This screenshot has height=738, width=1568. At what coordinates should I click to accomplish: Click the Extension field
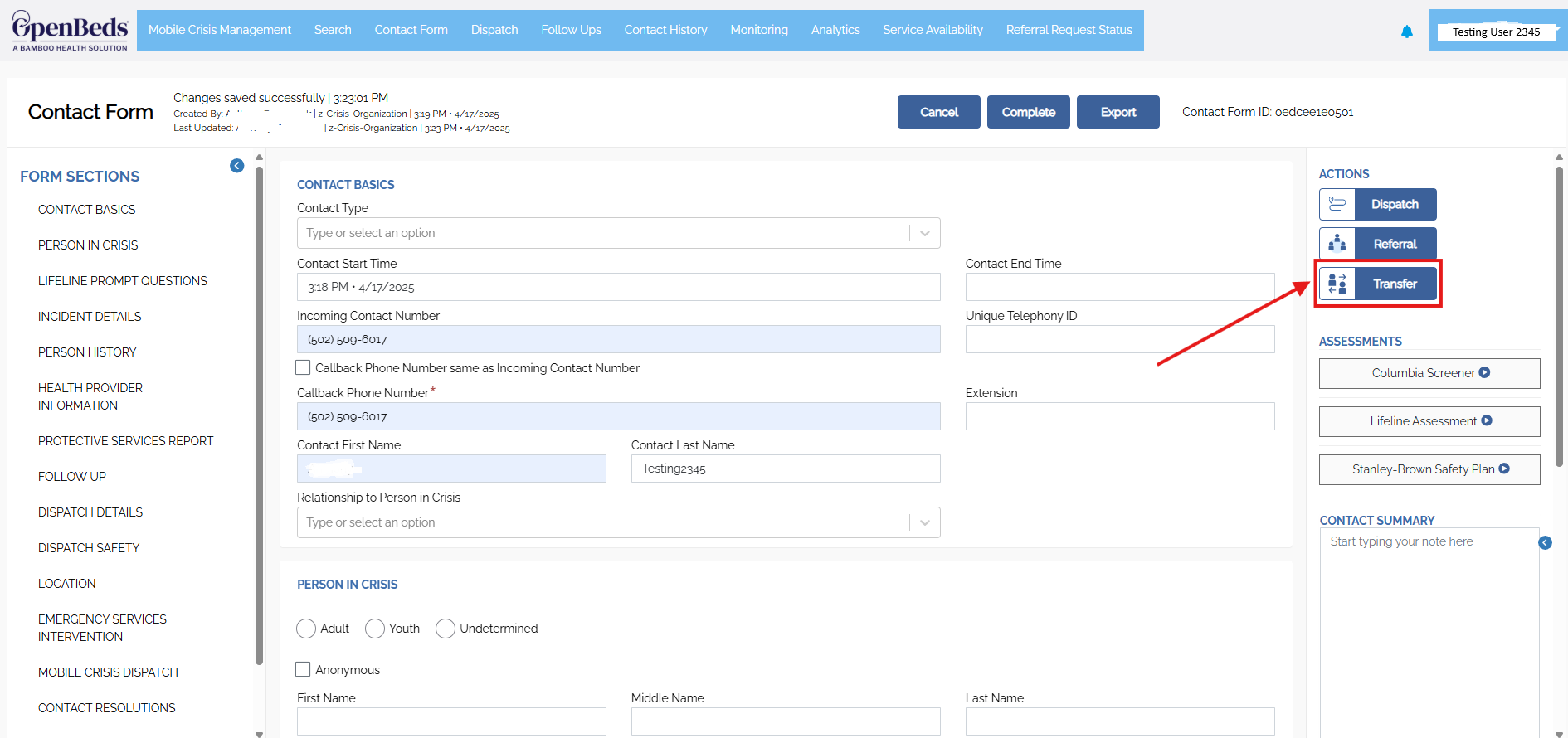(1120, 416)
